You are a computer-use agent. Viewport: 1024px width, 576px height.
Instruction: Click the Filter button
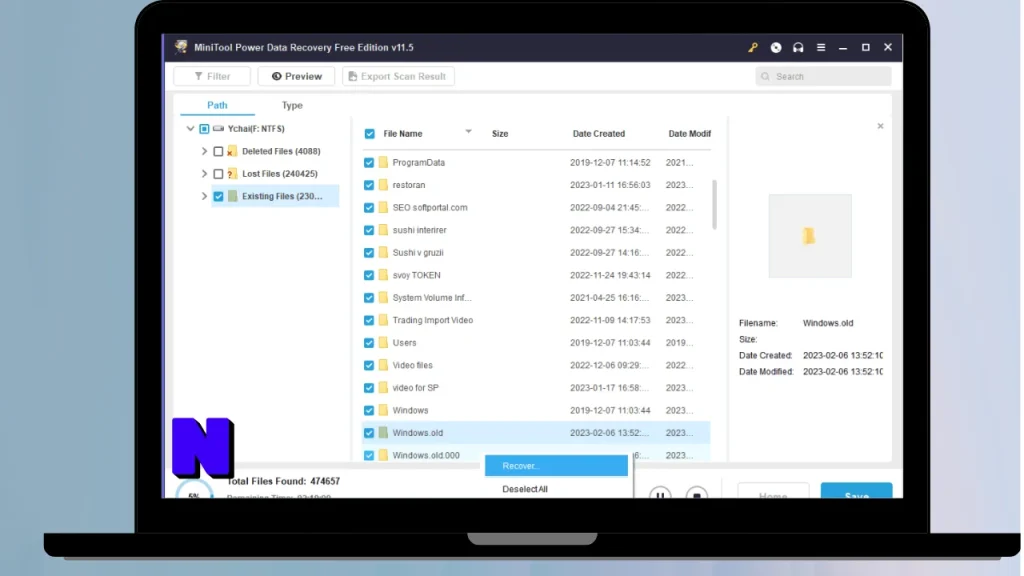pyautogui.click(x=212, y=76)
